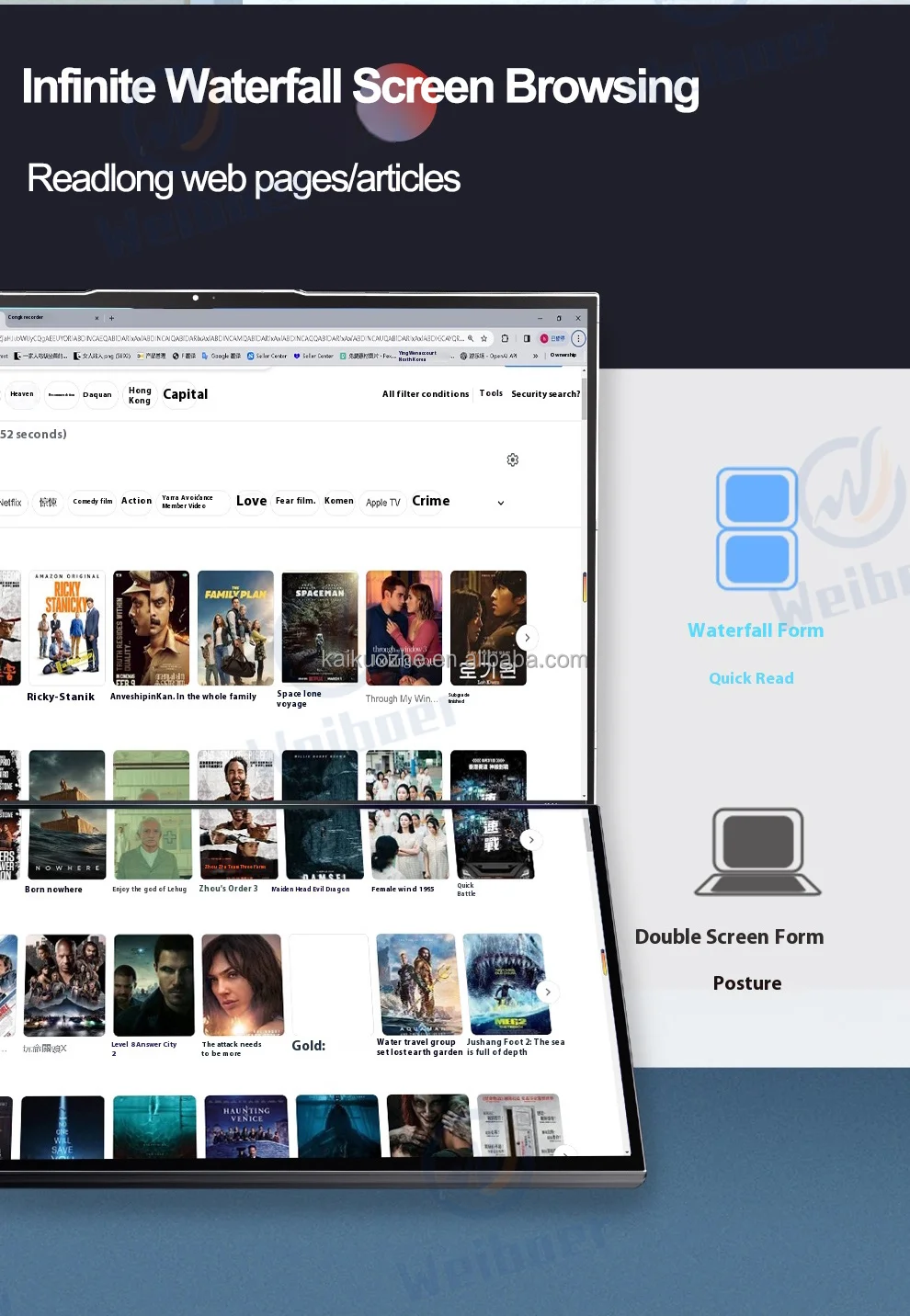
Task: Select the Action genre chip
Action: (136, 501)
